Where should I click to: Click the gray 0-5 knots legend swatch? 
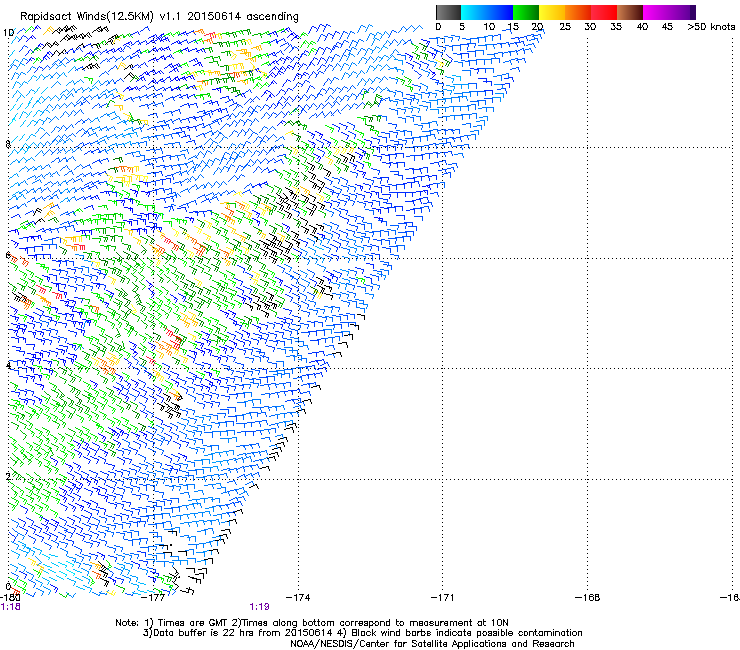coord(448,12)
